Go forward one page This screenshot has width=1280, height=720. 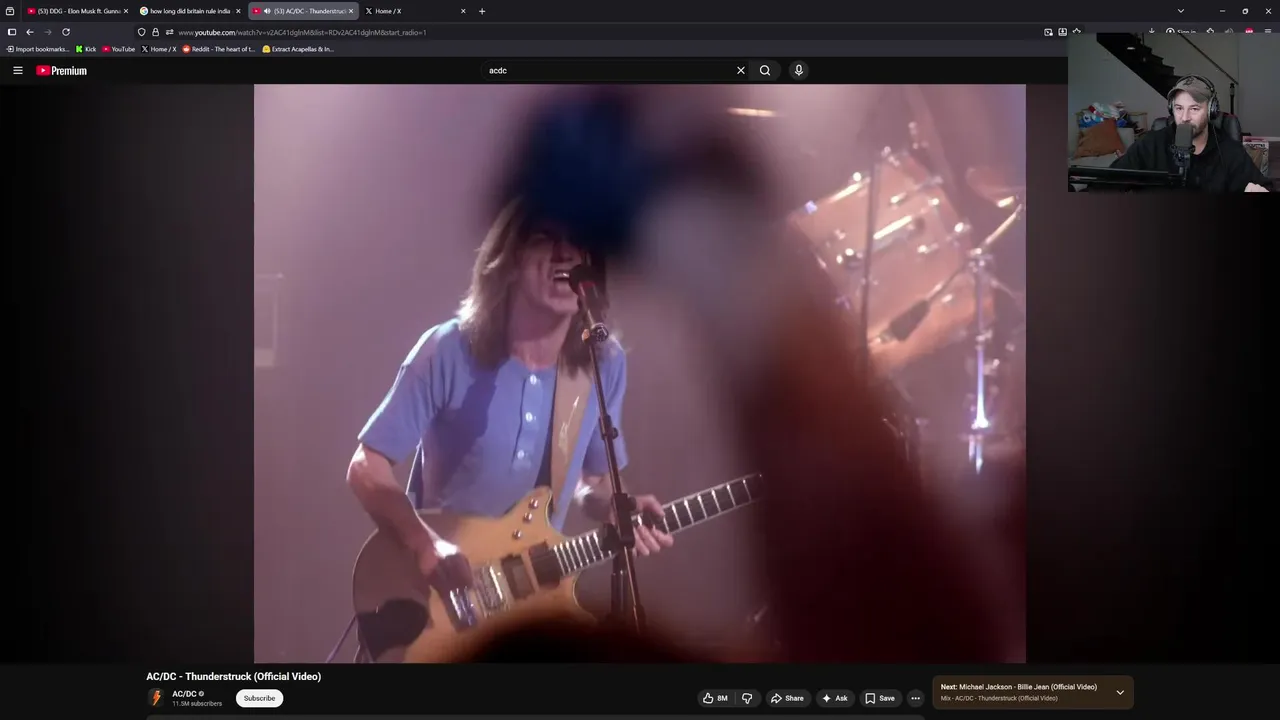coord(47,32)
